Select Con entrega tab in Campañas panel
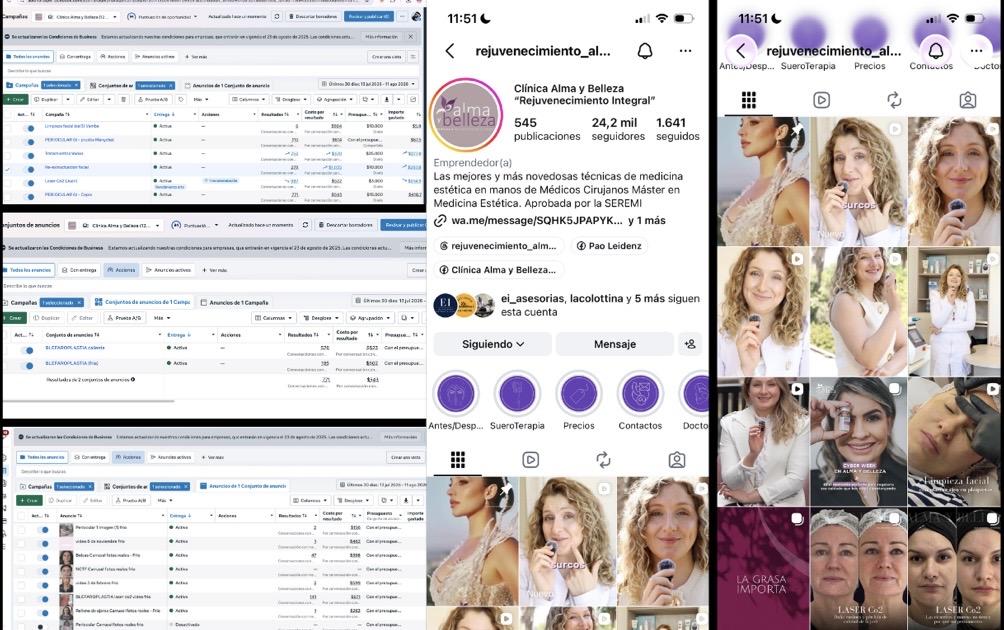 (x=75, y=56)
